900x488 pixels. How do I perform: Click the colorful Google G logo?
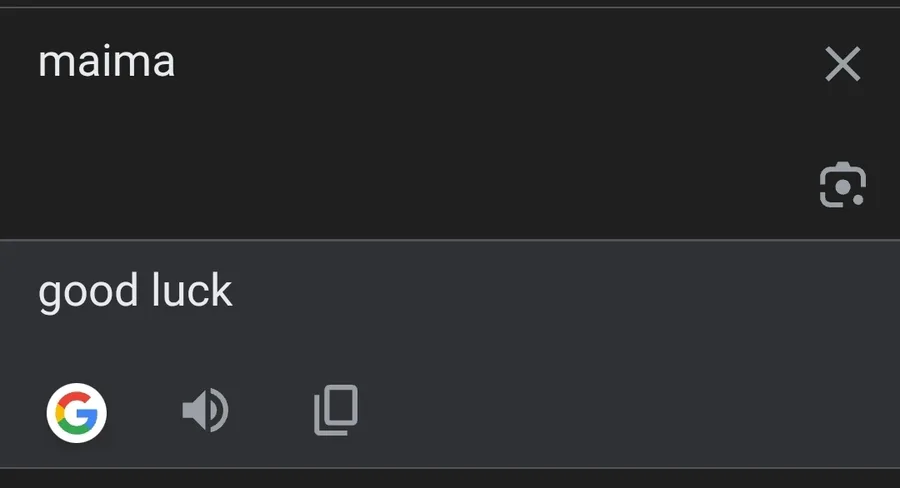pos(76,413)
